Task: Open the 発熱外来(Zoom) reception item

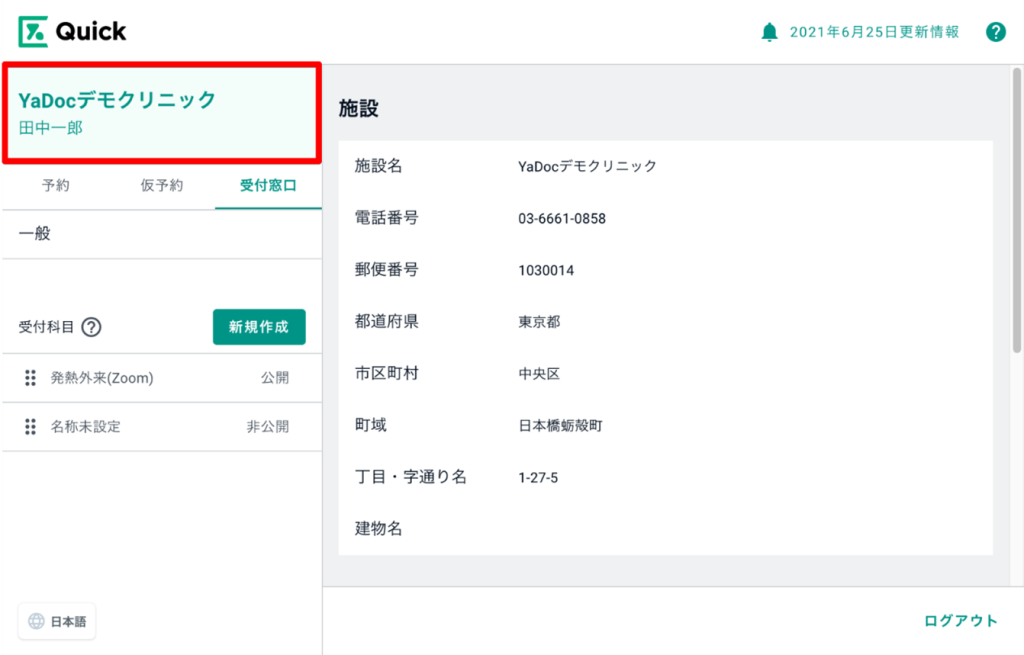Action: [102, 378]
